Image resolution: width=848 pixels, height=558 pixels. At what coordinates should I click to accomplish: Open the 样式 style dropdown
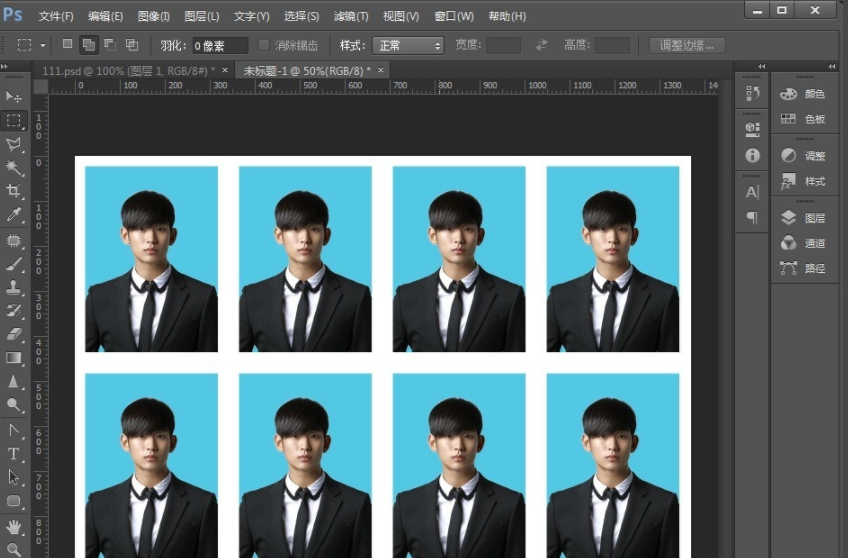coord(407,46)
